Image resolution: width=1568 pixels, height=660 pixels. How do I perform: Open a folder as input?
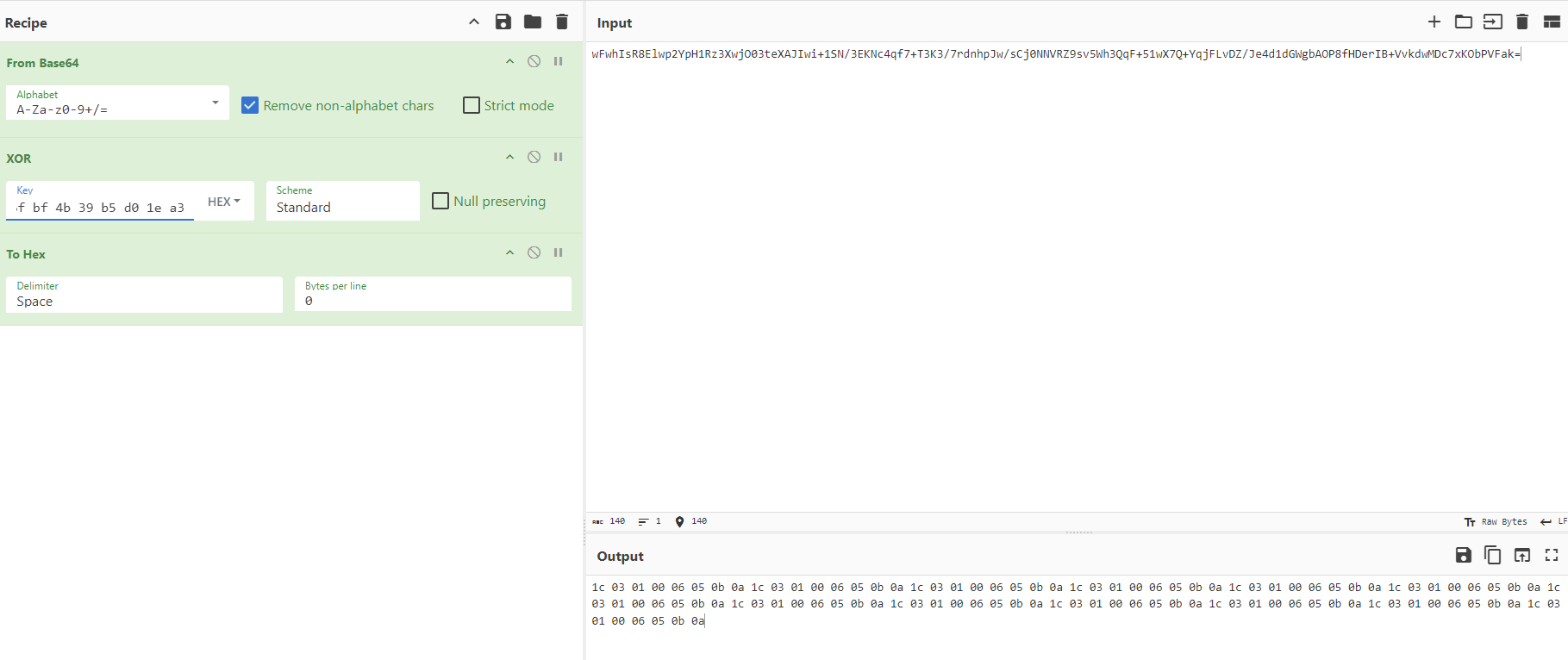coord(1464,22)
